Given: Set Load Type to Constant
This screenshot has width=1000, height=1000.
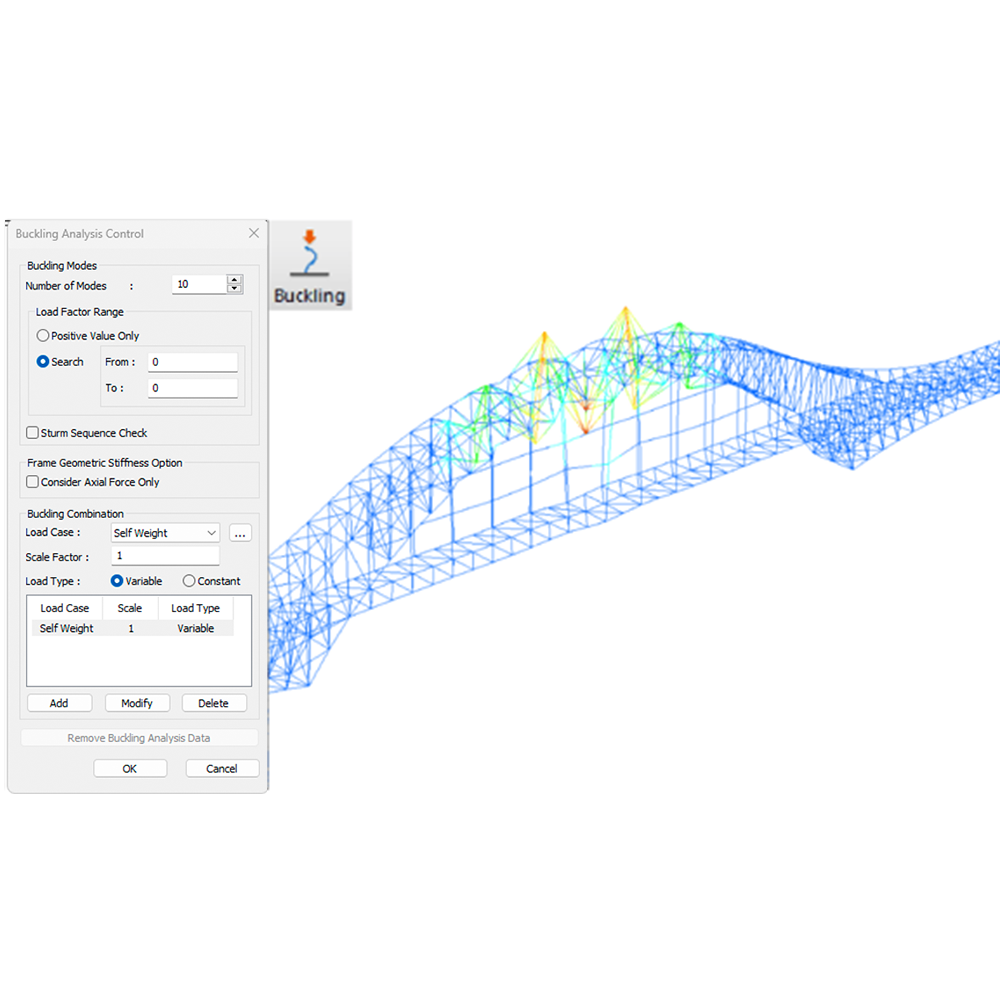Looking at the screenshot, I should pos(189,581).
